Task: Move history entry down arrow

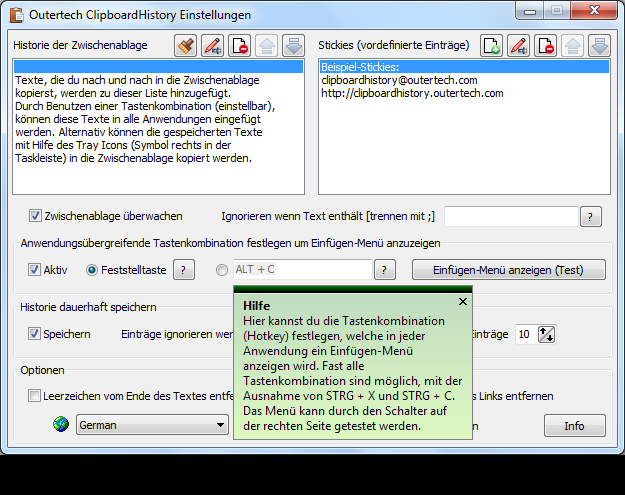Action: tap(294, 45)
